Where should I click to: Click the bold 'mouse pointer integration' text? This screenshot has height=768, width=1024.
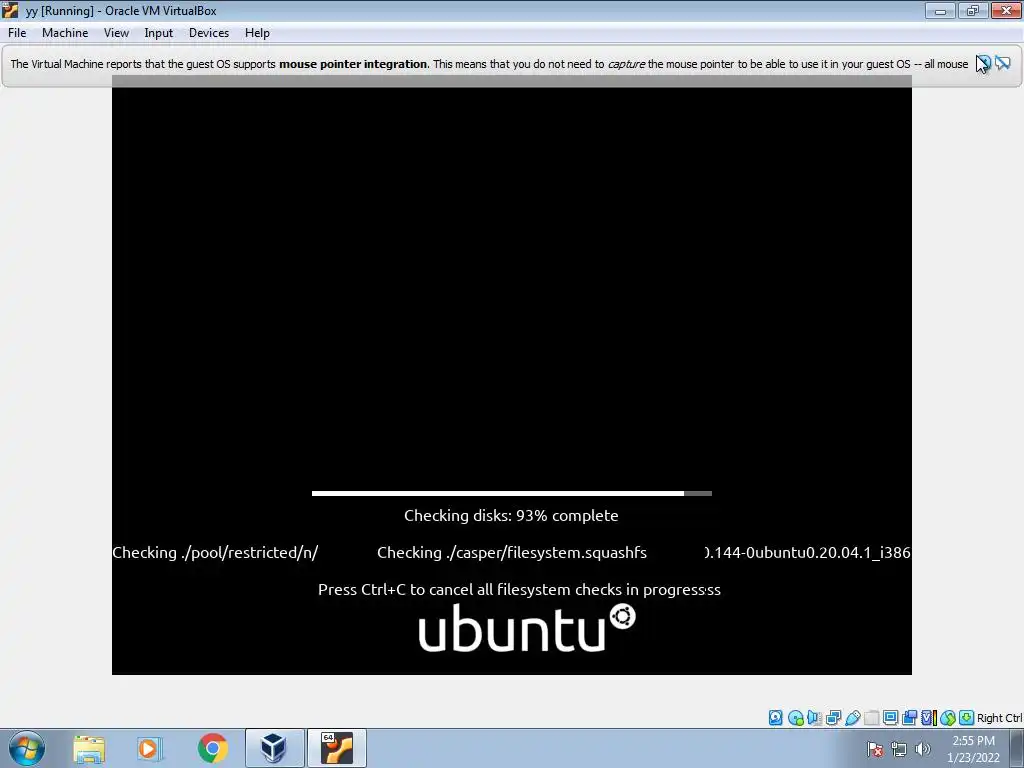[x=353, y=64]
